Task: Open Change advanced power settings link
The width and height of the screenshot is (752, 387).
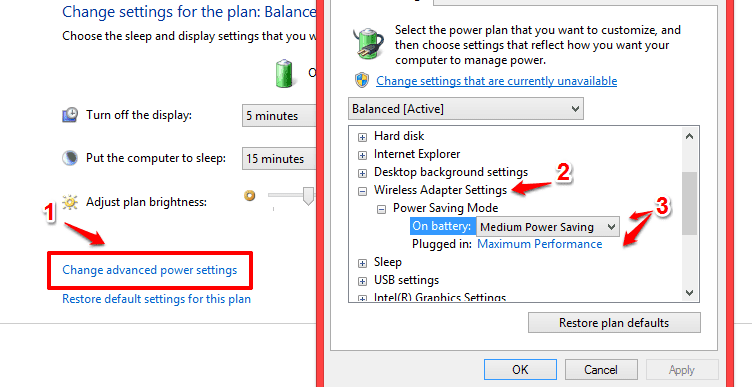Action: (x=150, y=270)
